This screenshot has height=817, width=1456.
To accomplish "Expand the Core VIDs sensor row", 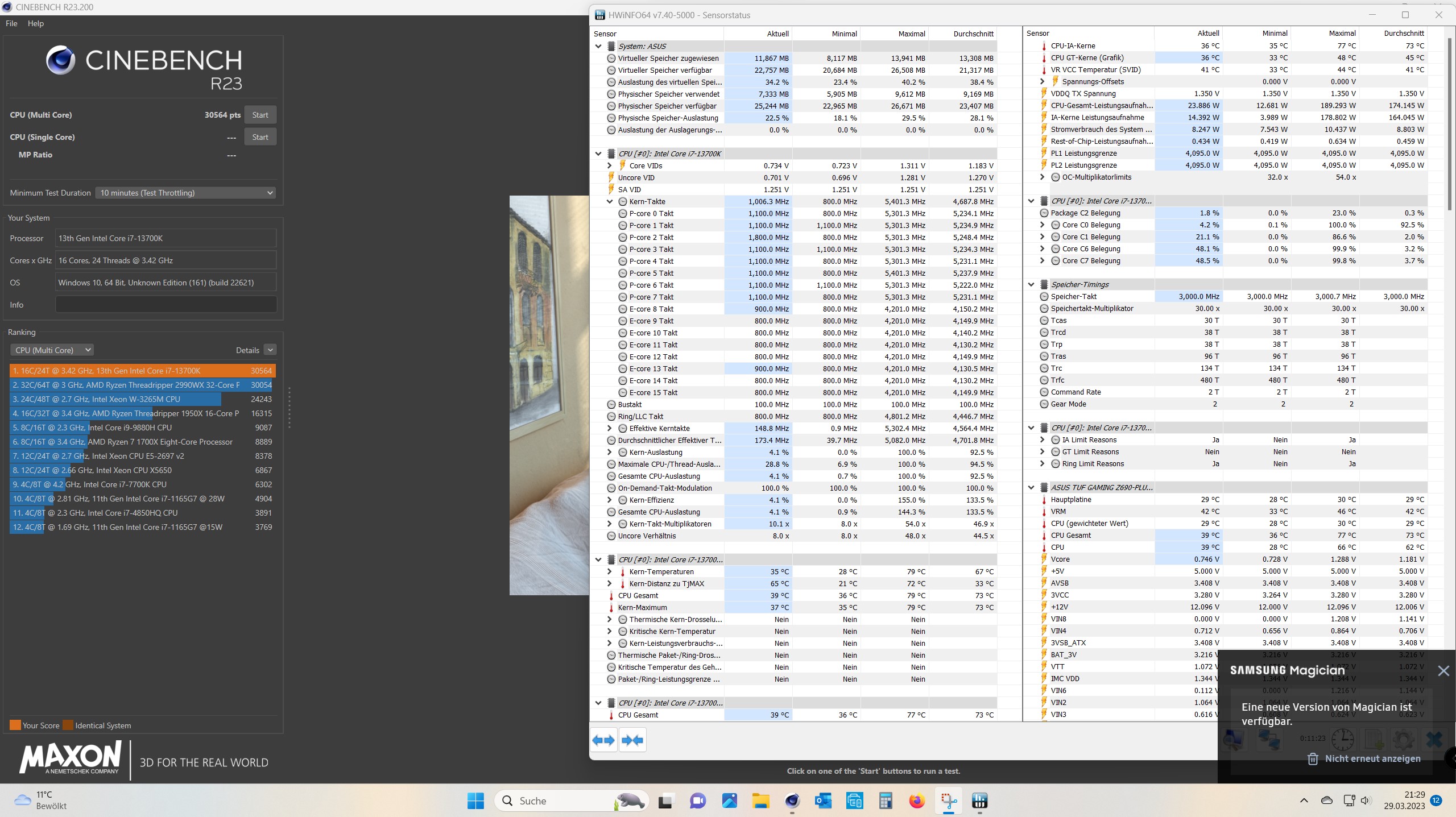I will (x=610, y=165).
